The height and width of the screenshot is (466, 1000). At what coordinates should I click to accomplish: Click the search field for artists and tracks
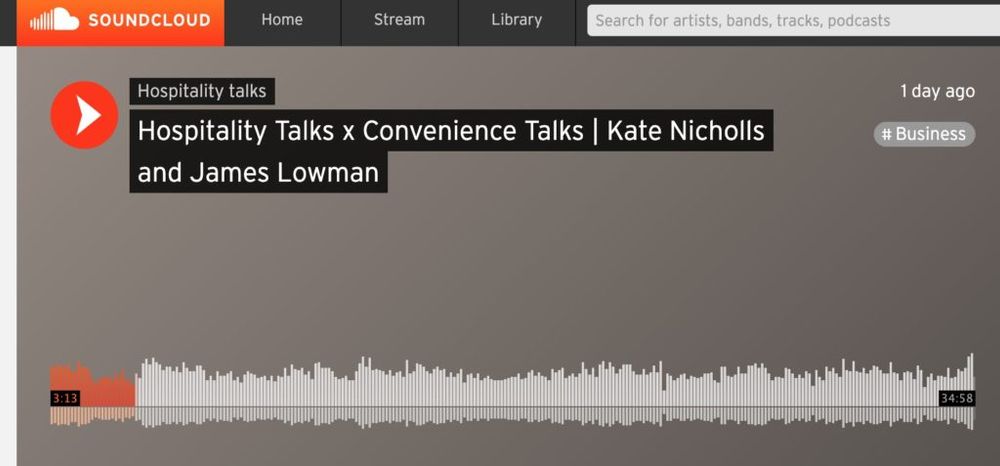793,20
